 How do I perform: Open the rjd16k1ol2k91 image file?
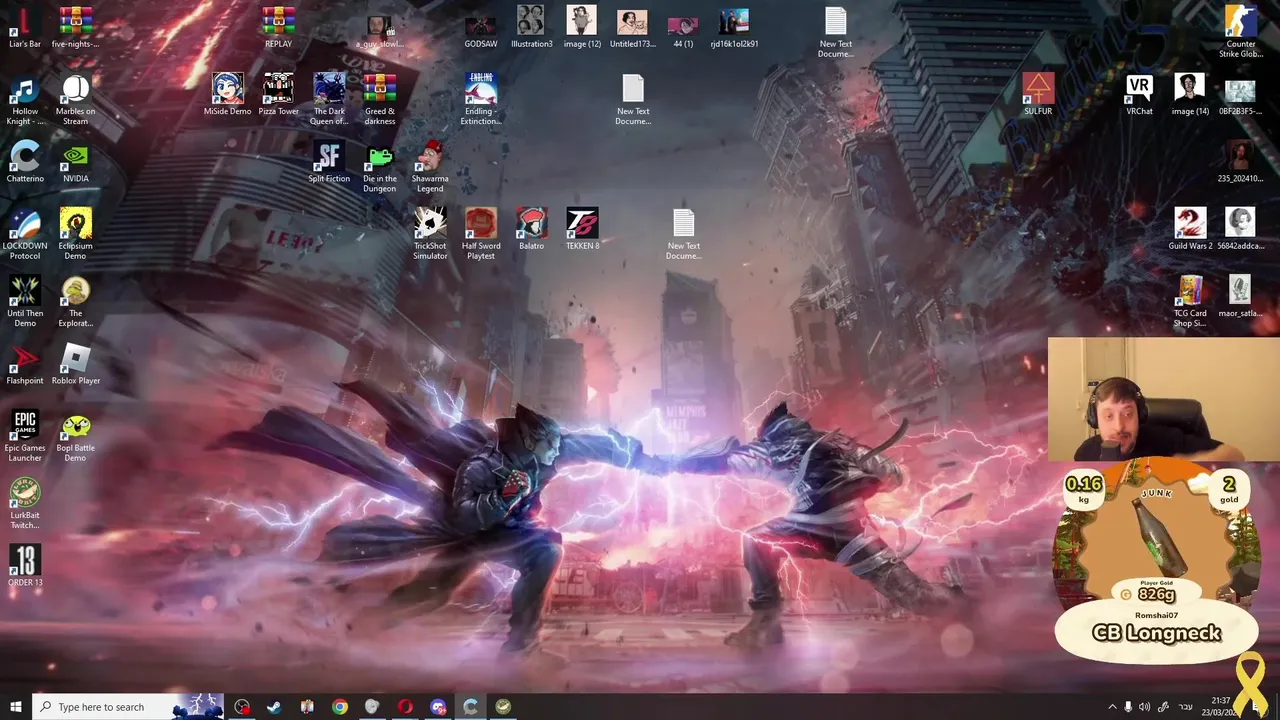tap(734, 27)
